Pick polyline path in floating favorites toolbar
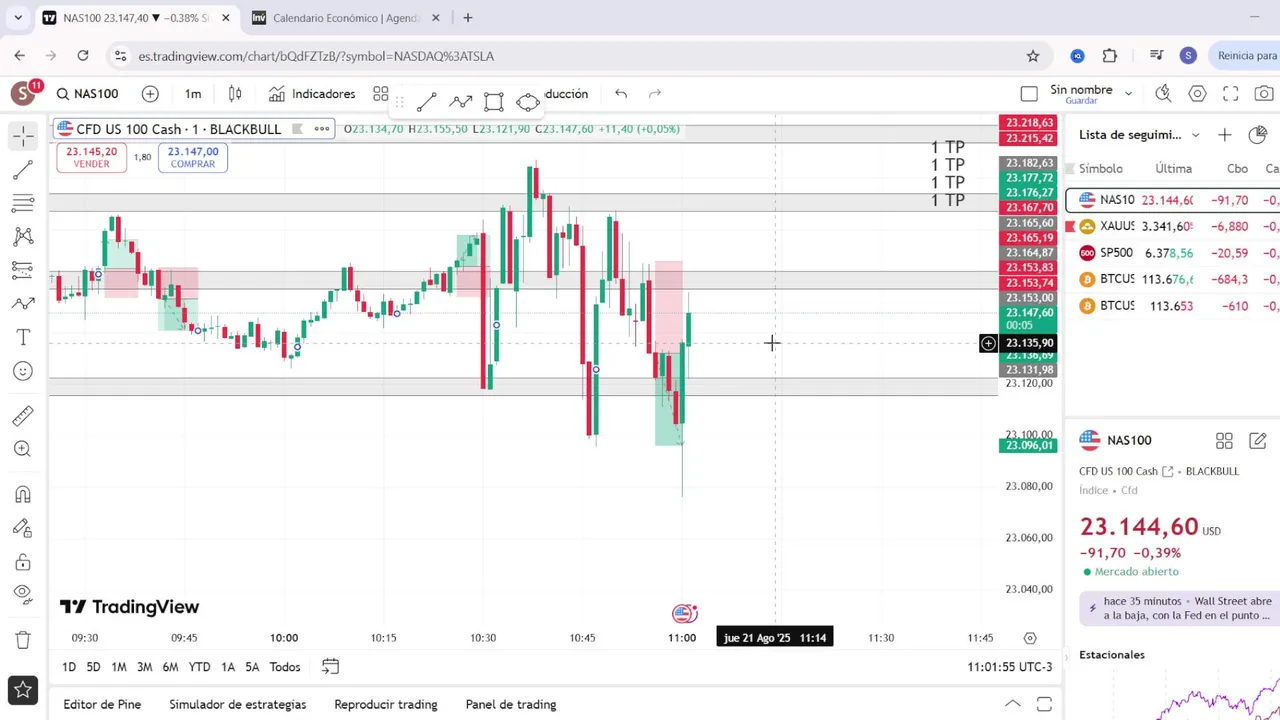Viewport: 1280px width, 720px height. point(460,101)
